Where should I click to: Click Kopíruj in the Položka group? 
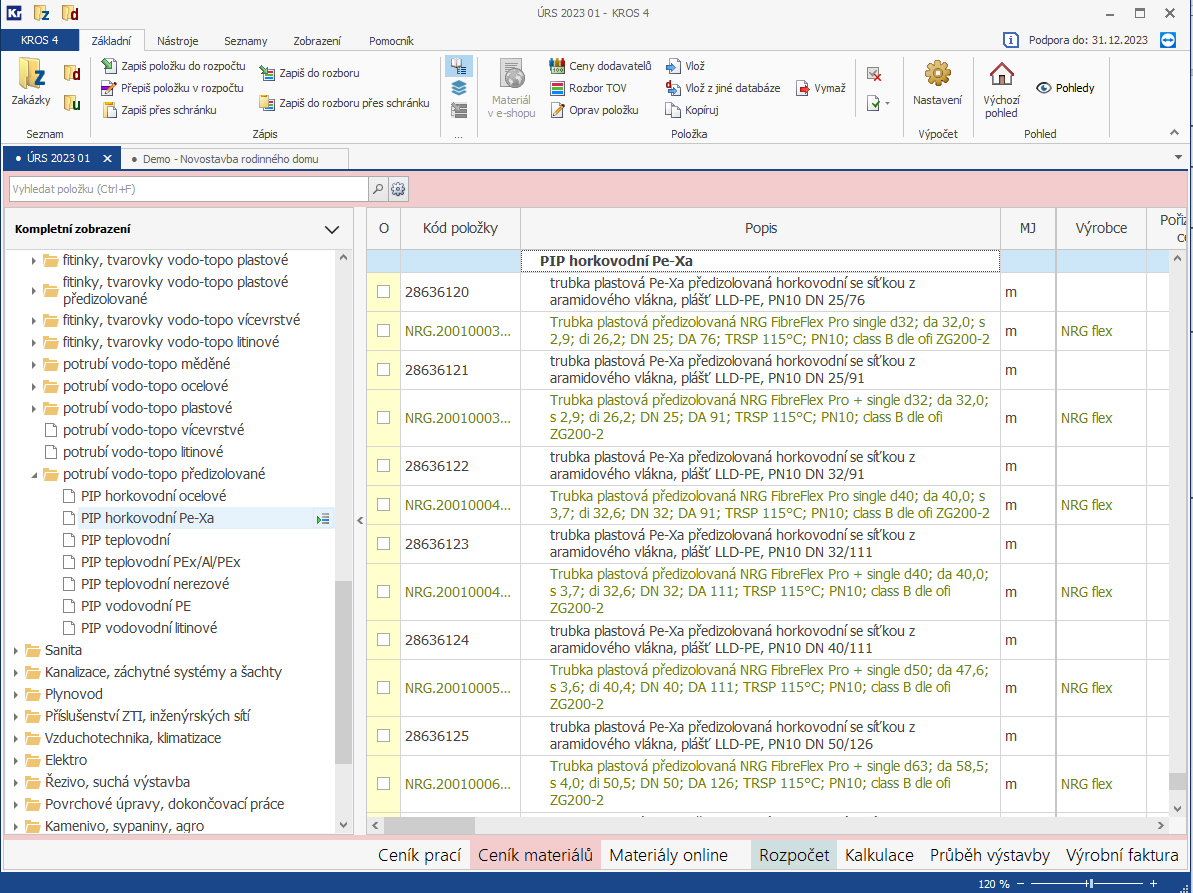coord(692,110)
